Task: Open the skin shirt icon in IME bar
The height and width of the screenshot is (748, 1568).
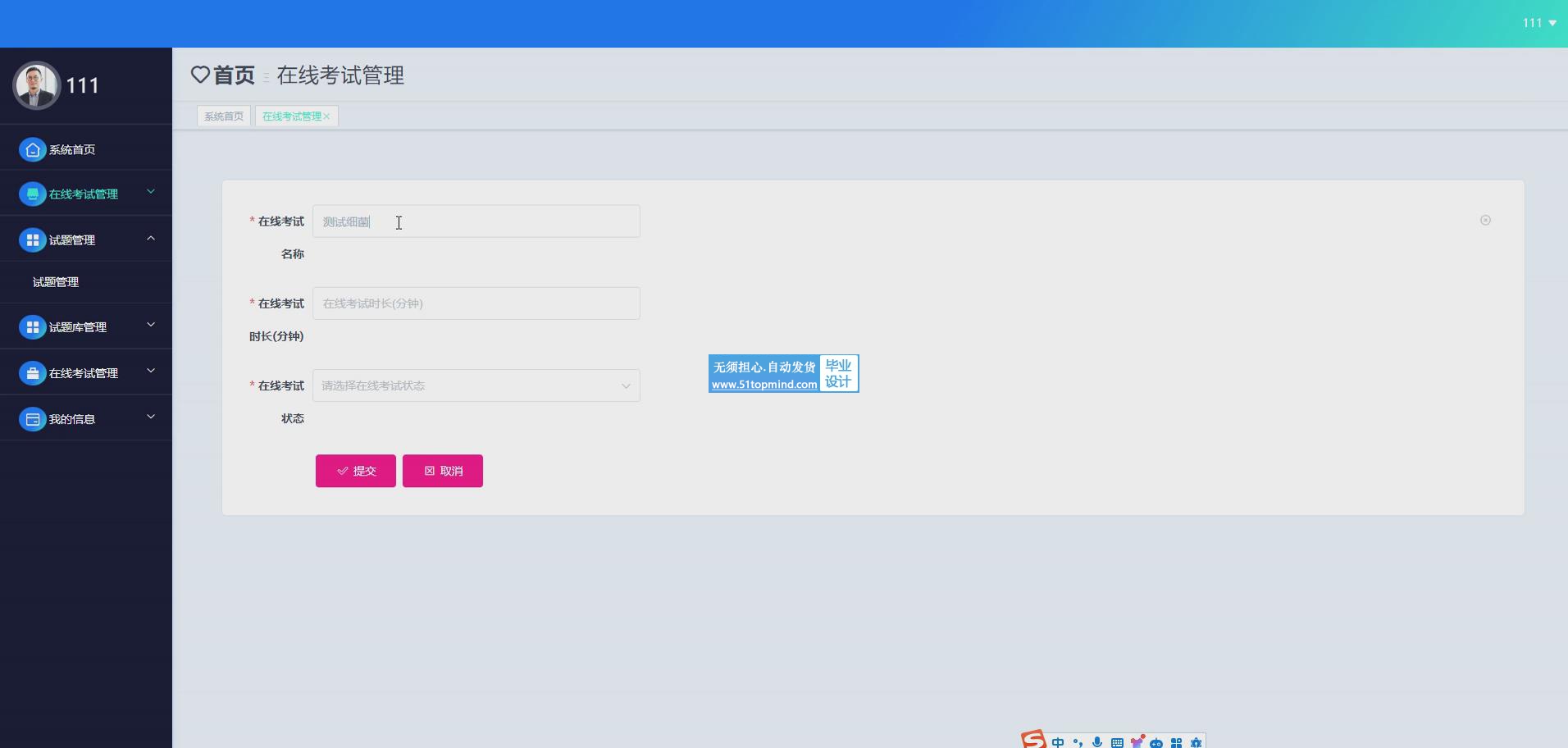Action: 1137,741
